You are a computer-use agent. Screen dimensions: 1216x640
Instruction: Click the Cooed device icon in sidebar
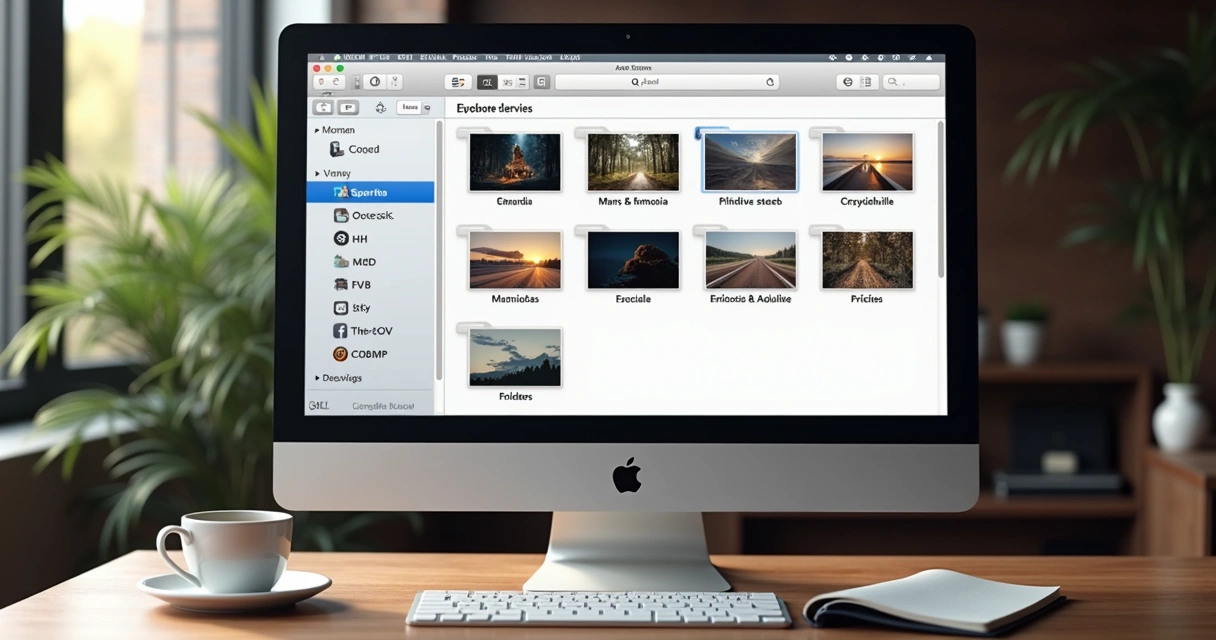click(337, 149)
